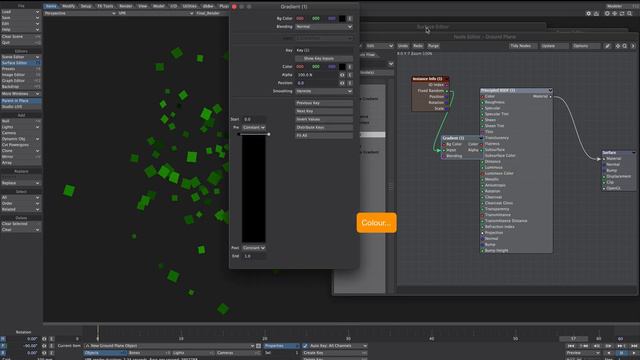640x360 pixels.
Task: Click the black gradient preview bar
Action: [x=253, y=189]
